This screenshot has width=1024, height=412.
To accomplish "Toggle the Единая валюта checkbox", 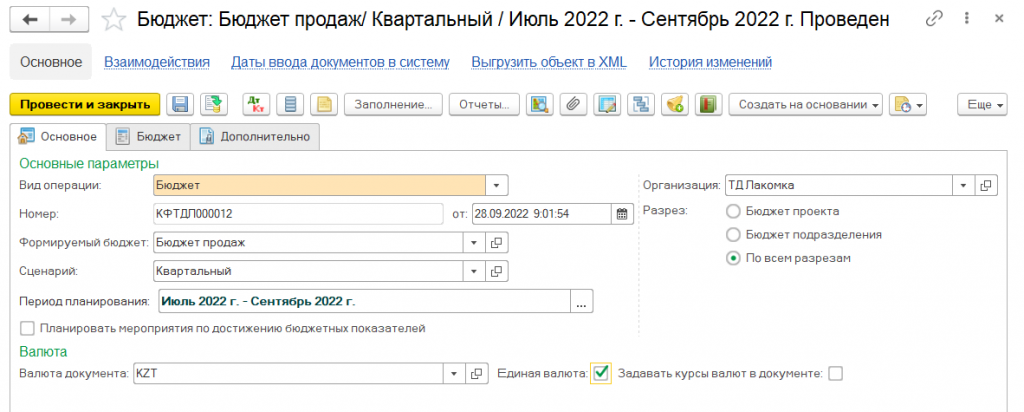I will [601, 373].
